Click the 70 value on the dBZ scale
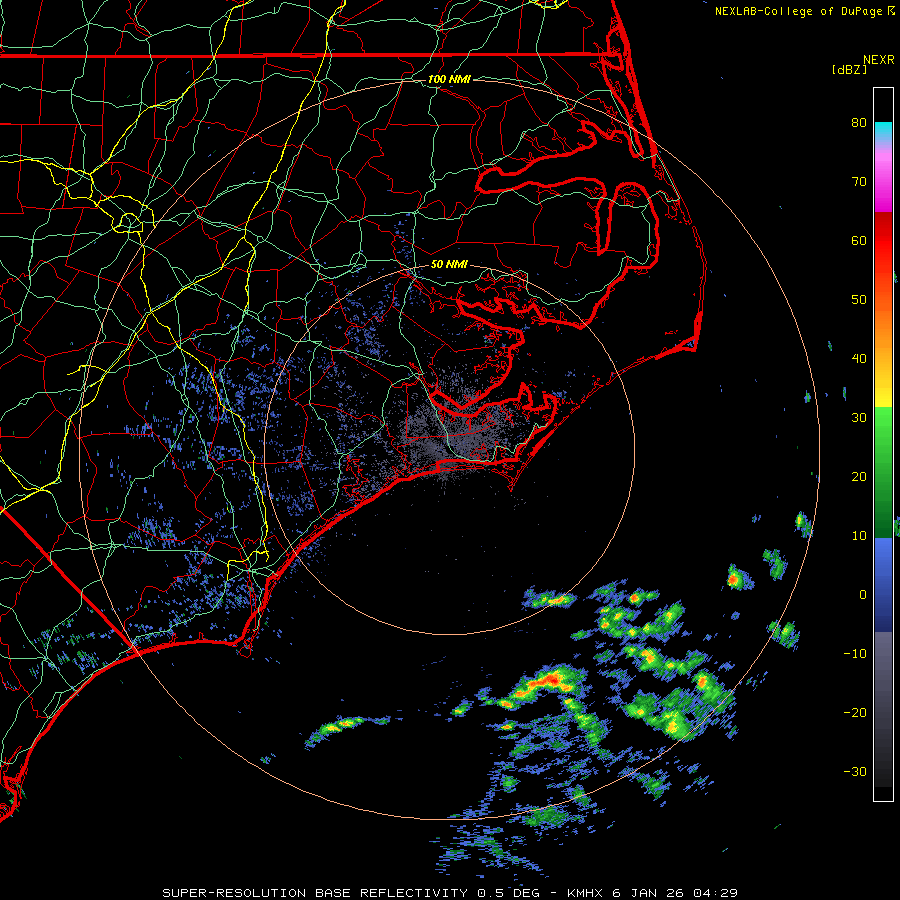Image resolution: width=900 pixels, height=900 pixels. click(x=859, y=181)
